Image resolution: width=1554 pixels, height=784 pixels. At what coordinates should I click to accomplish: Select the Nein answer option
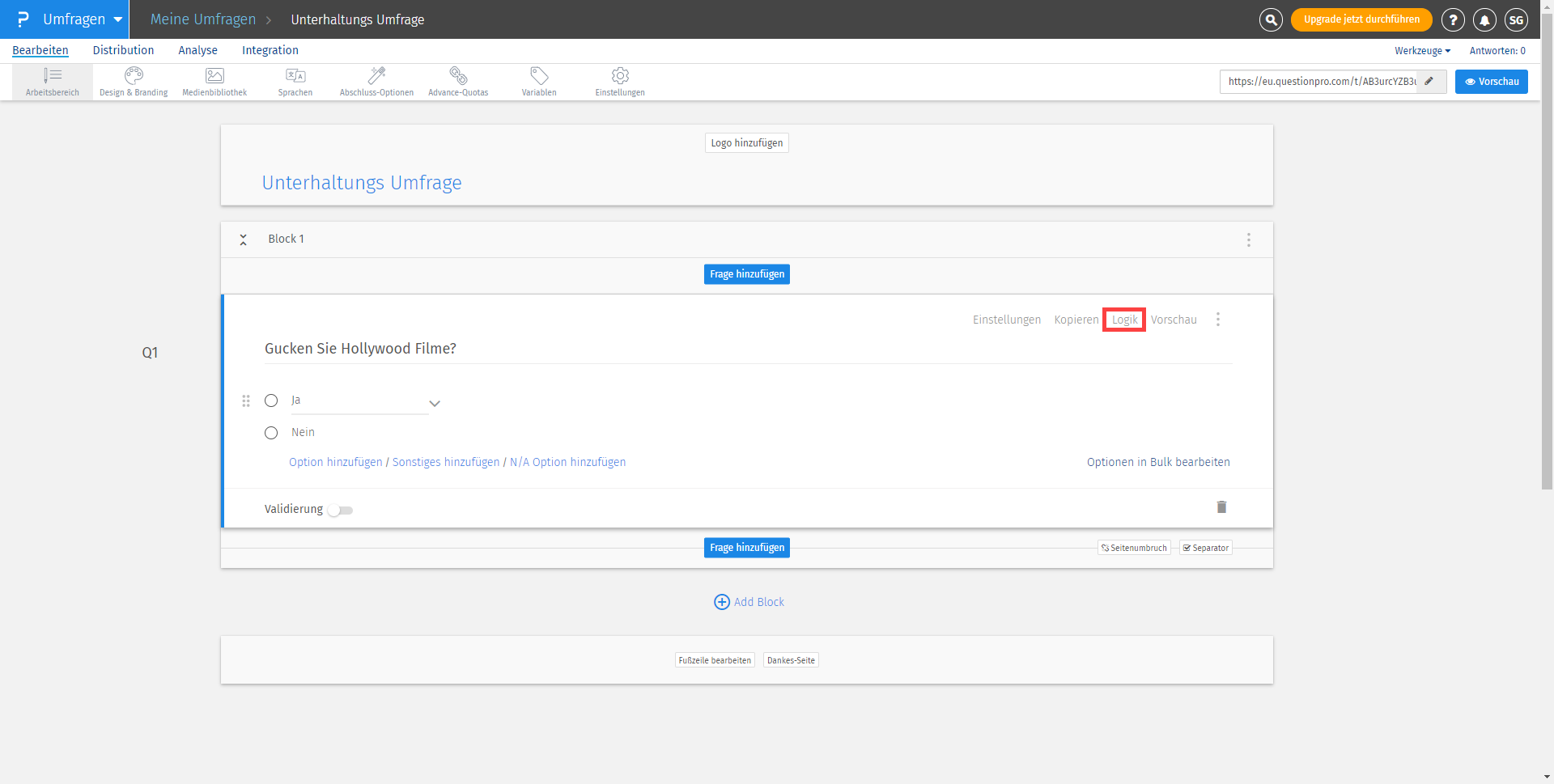[271, 432]
